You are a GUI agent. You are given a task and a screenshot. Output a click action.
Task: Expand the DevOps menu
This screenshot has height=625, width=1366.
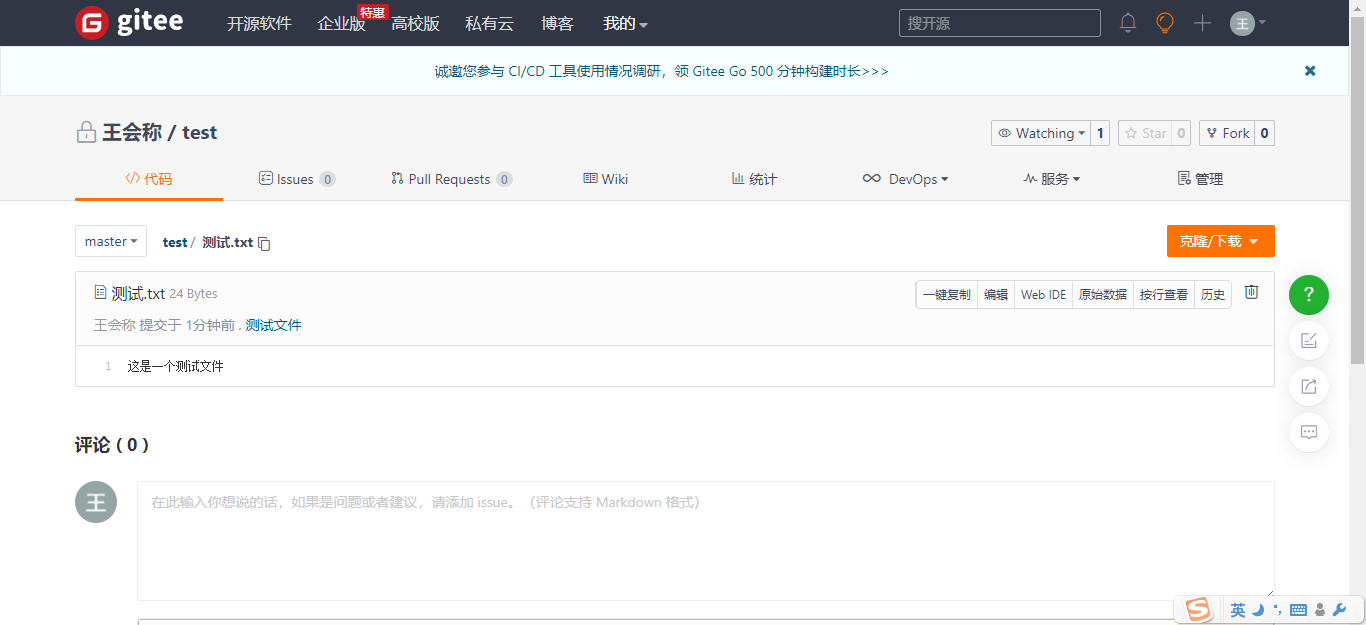point(905,179)
